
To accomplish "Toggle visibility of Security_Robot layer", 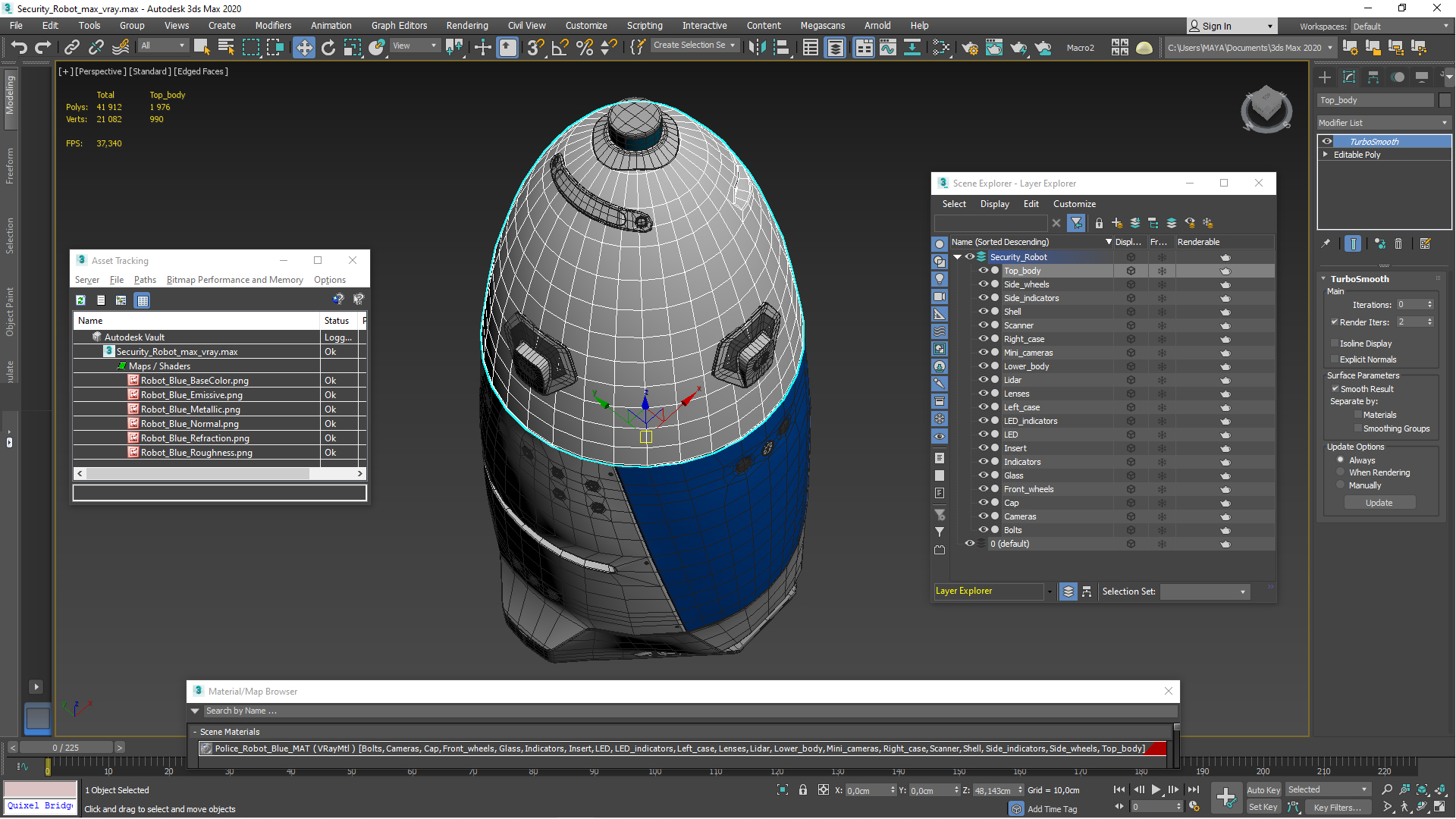I will click(x=969, y=257).
